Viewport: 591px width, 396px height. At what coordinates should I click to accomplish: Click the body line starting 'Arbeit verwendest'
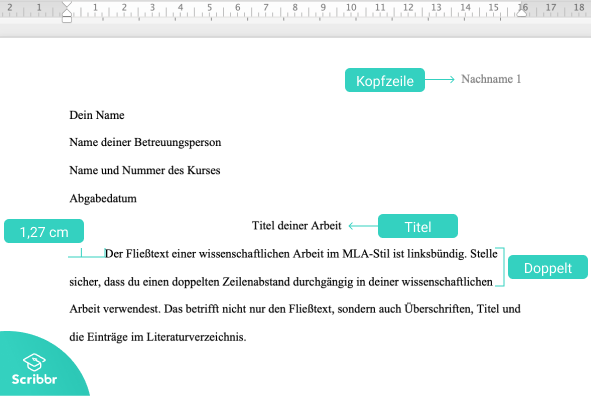tap(295, 309)
